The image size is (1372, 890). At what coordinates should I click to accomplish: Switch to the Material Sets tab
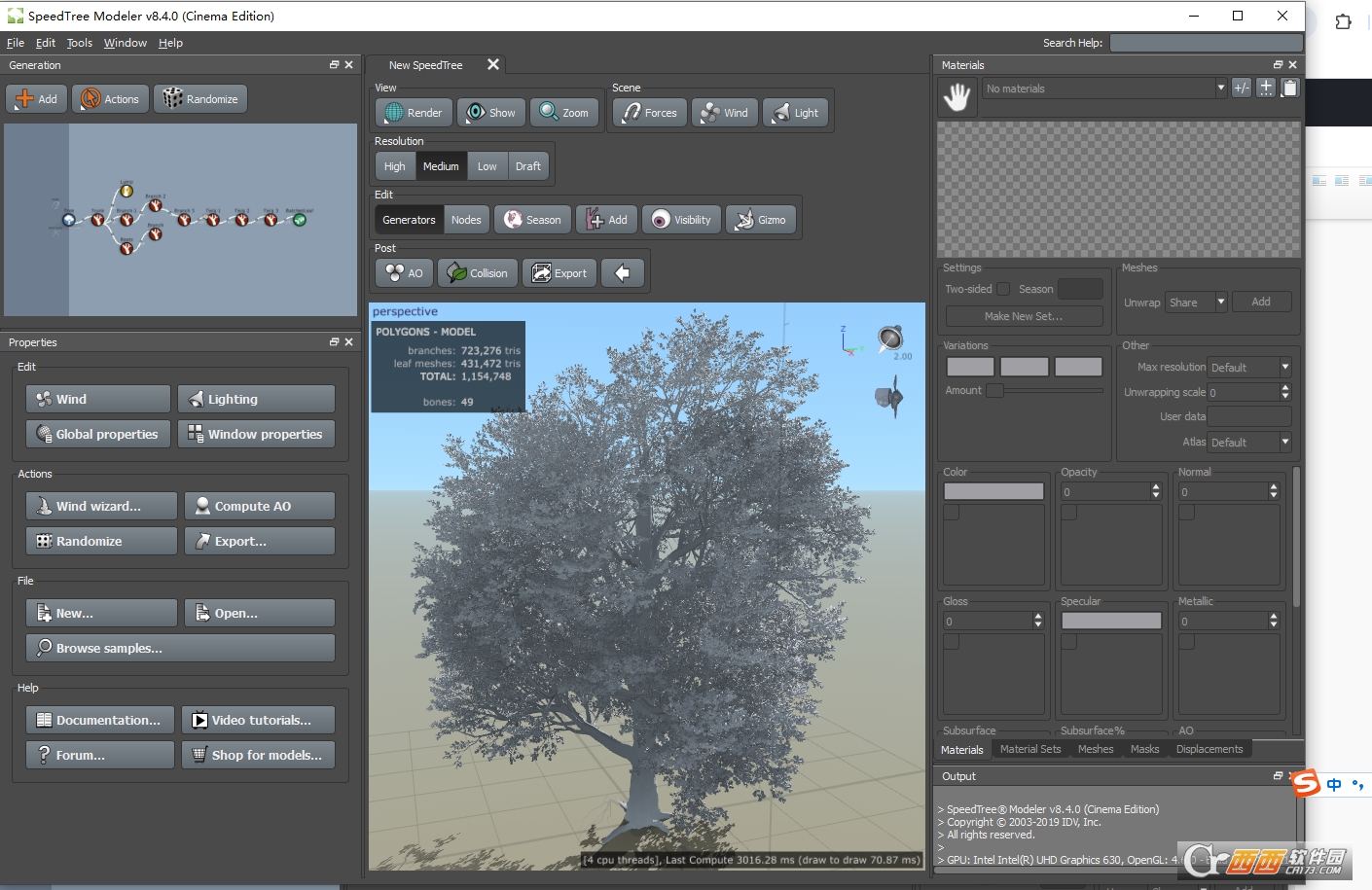click(1030, 749)
